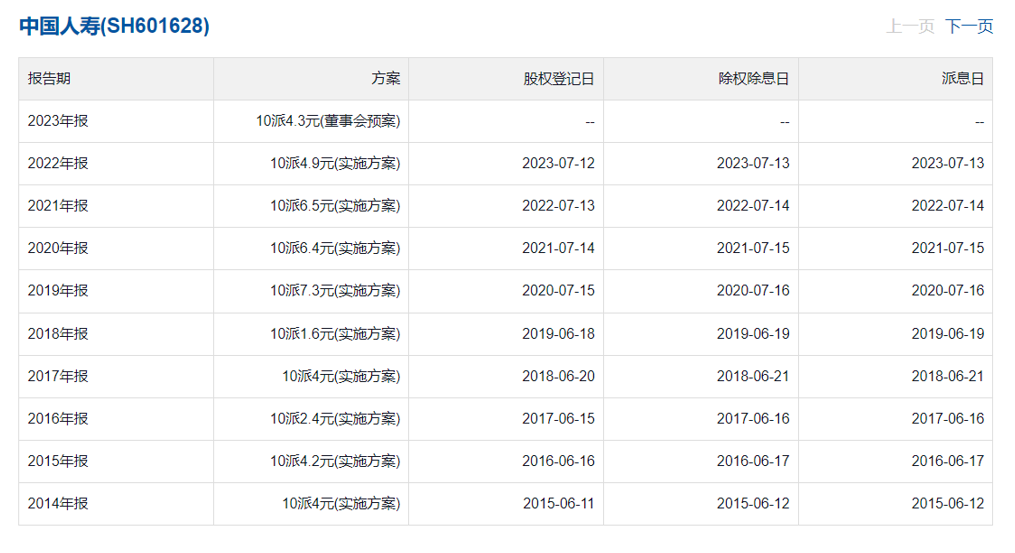1015x553 pixels.
Task: Select the 2017年报 report period cell
Action: (x=58, y=376)
